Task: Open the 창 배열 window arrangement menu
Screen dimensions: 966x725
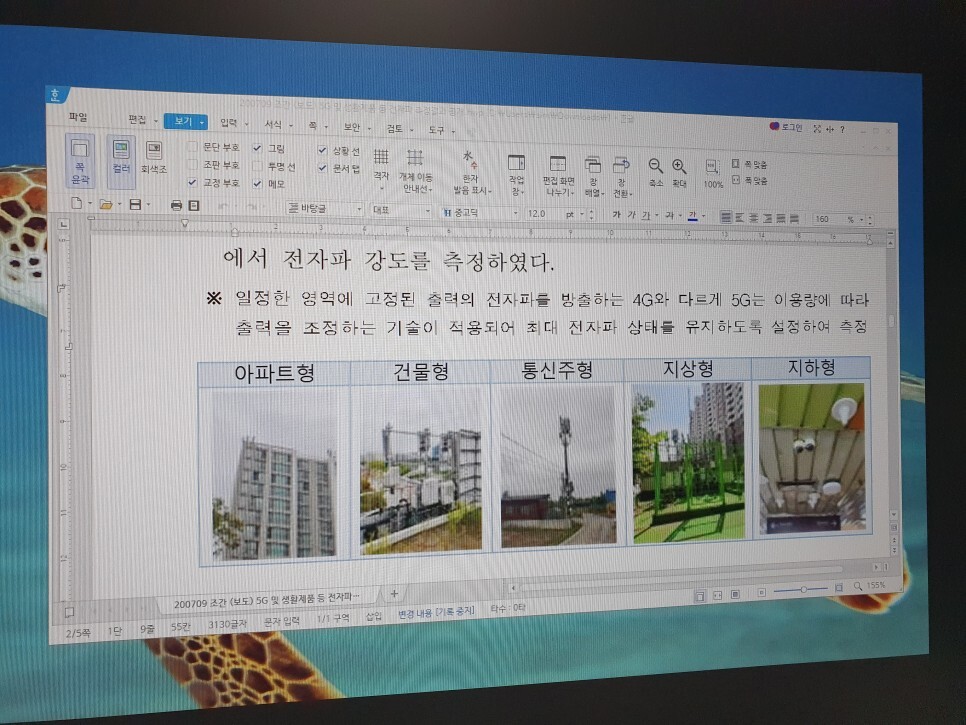Action: coord(593,177)
